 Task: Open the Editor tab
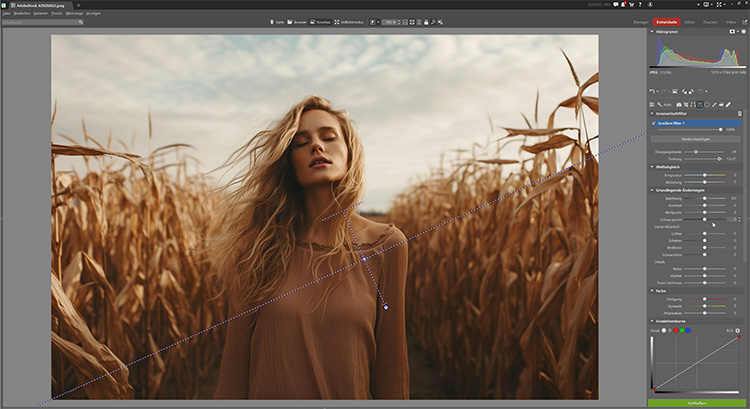pos(690,21)
